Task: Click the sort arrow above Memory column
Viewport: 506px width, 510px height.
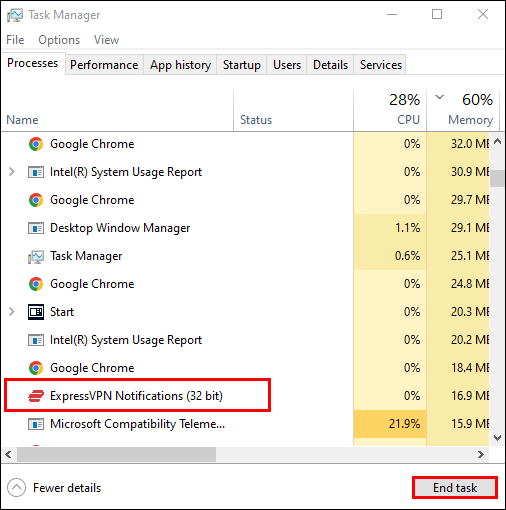Action: [x=440, y=97]
